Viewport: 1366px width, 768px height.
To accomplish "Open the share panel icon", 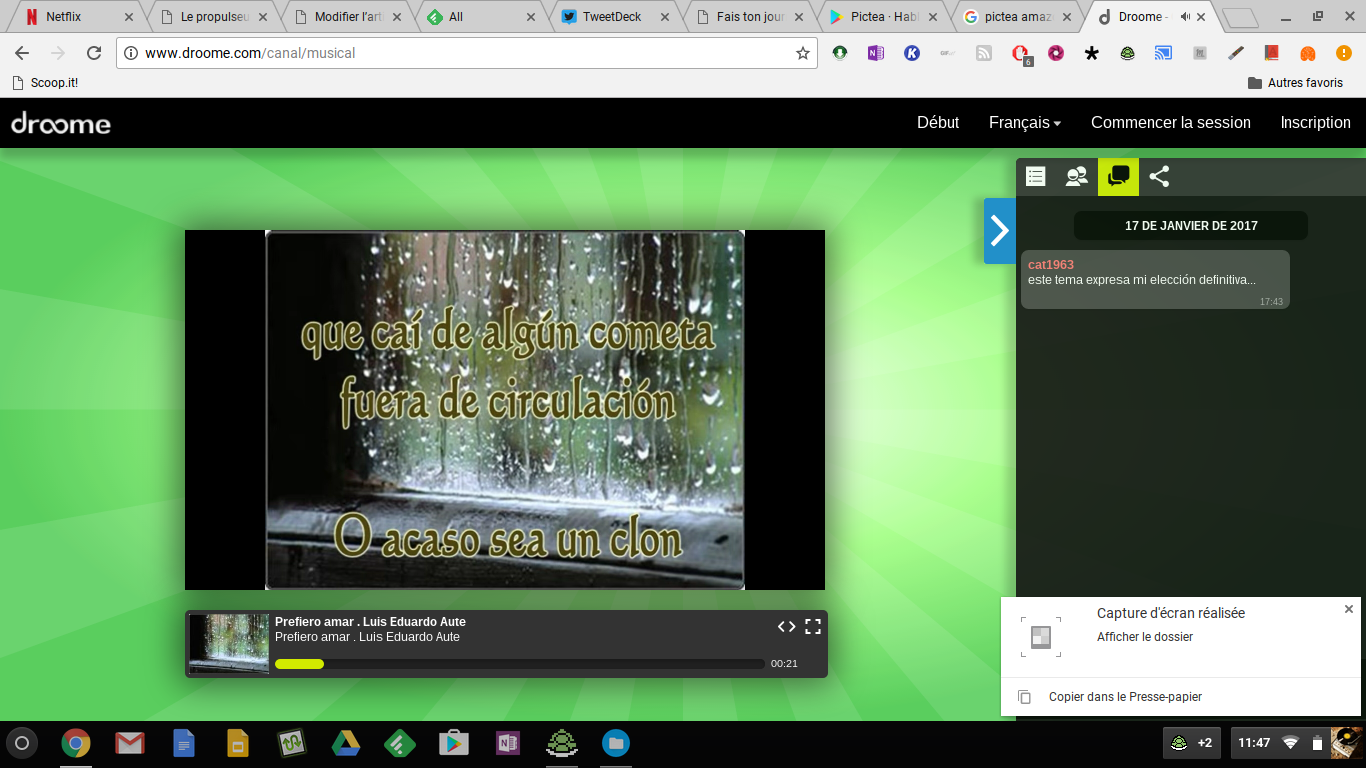I will (1159, 177).
